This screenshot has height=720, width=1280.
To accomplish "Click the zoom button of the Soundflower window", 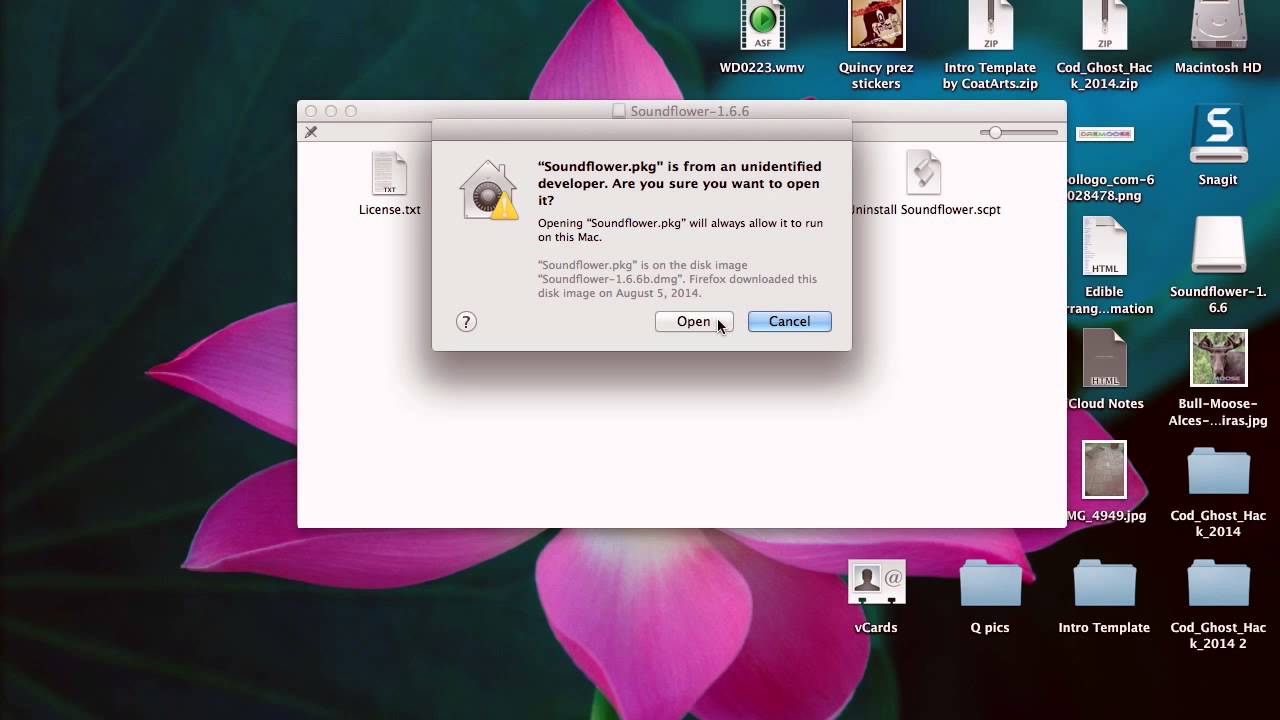I will (x=351, y=111).
